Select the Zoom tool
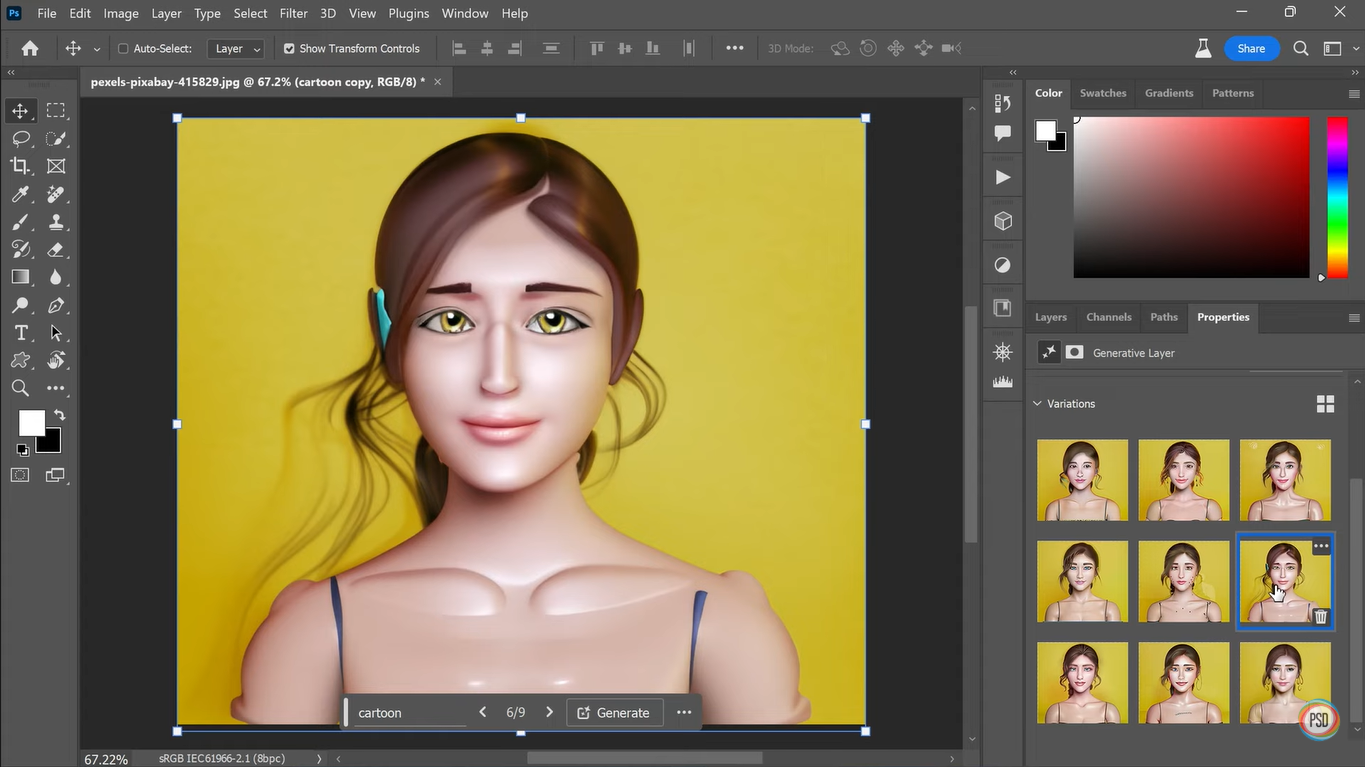The width and height of the screenshot is (1365, 767). [20, 388]
